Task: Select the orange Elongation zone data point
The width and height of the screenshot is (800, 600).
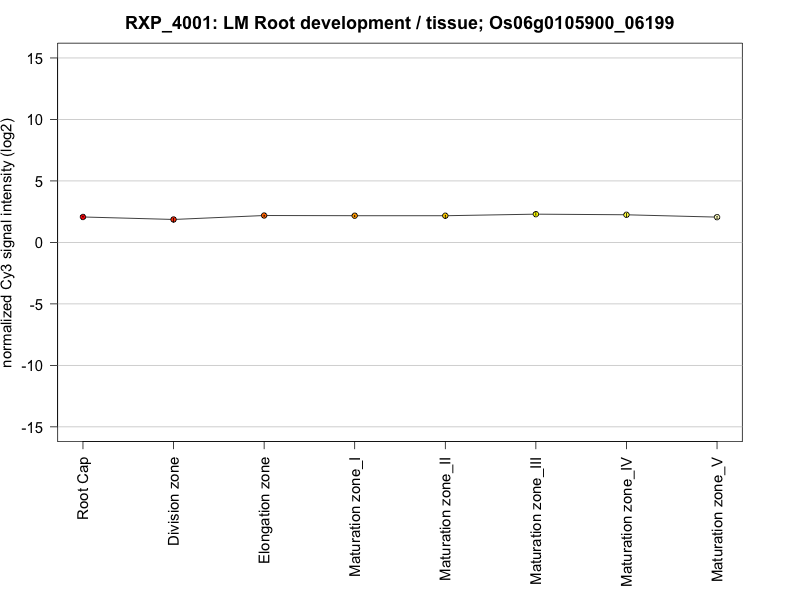Action: [x=264, y=215]
